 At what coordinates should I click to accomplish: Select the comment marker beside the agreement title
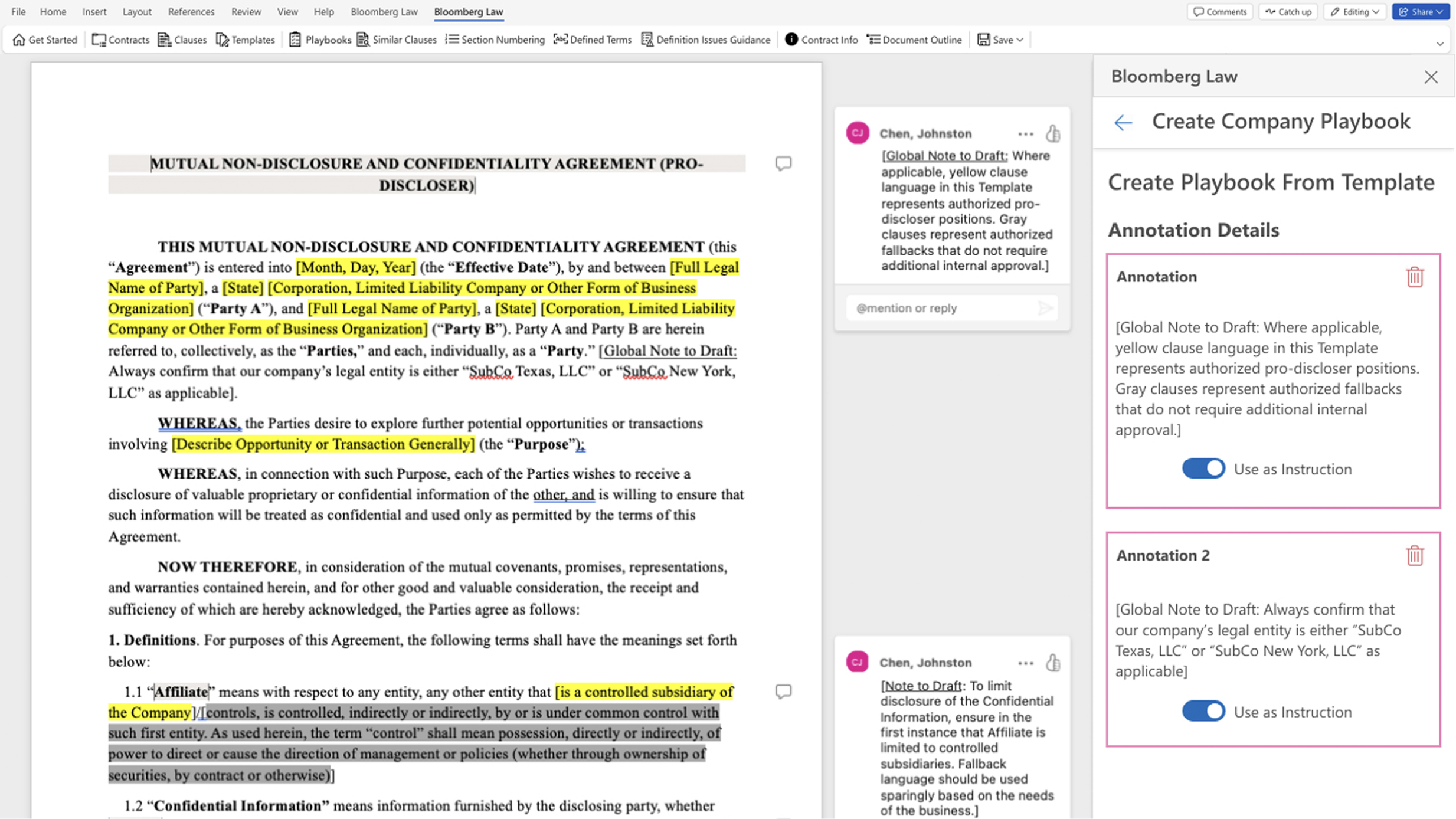(783, 163)
